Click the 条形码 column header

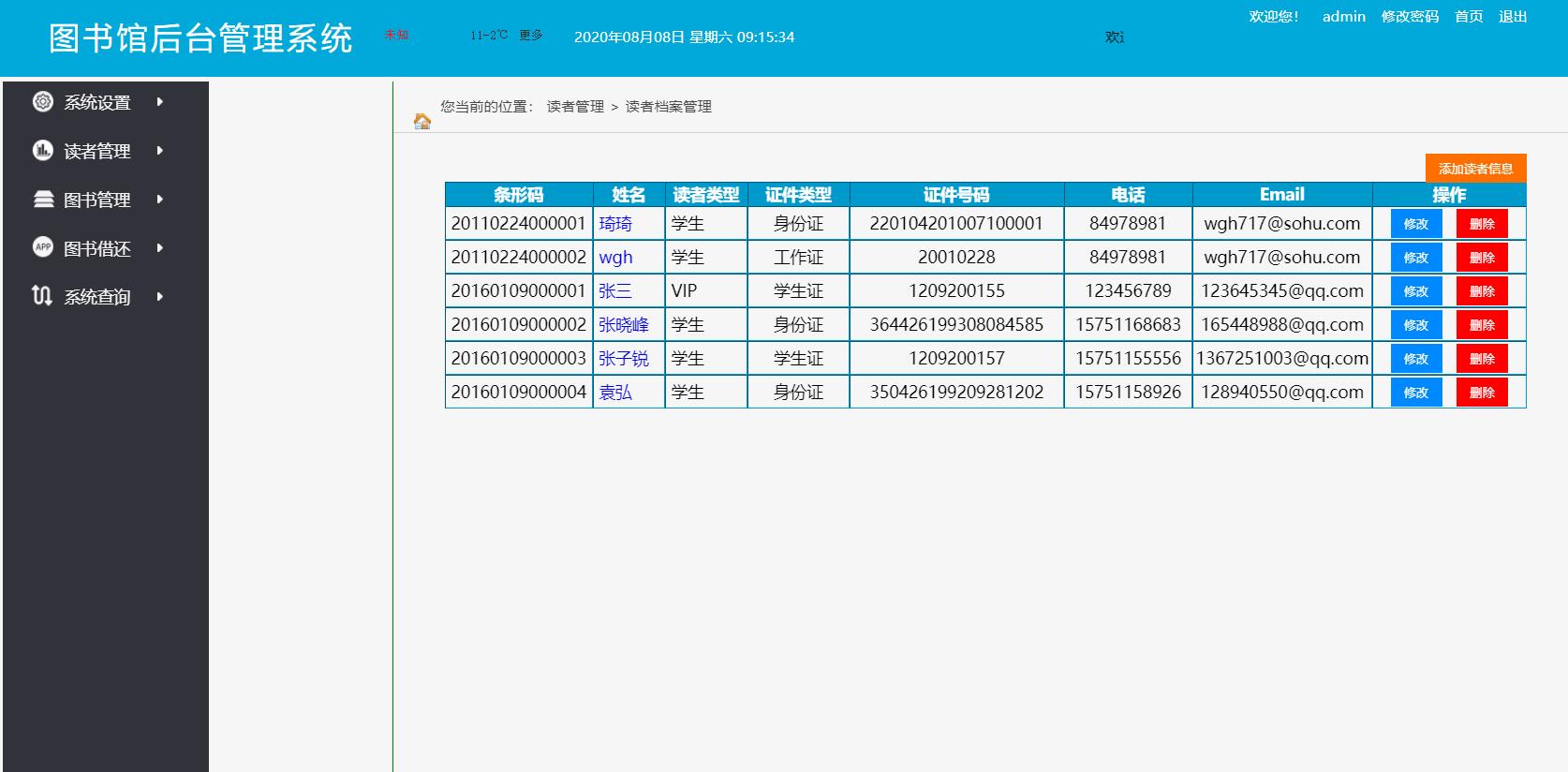click(x=519, y=195)
